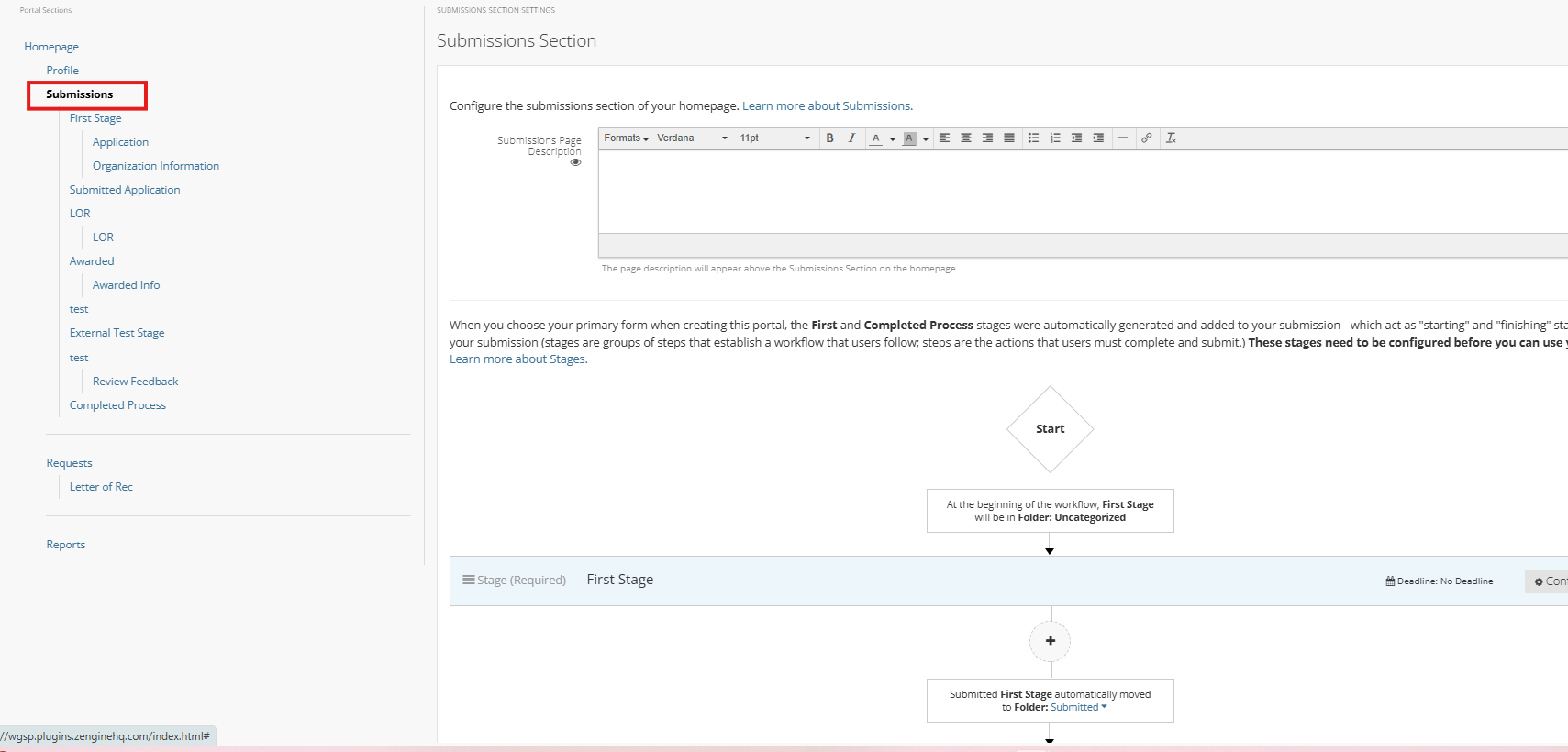The image size is (1568, 752).
Task: Insert numbered list in editor
Action: click(1055, 138)
